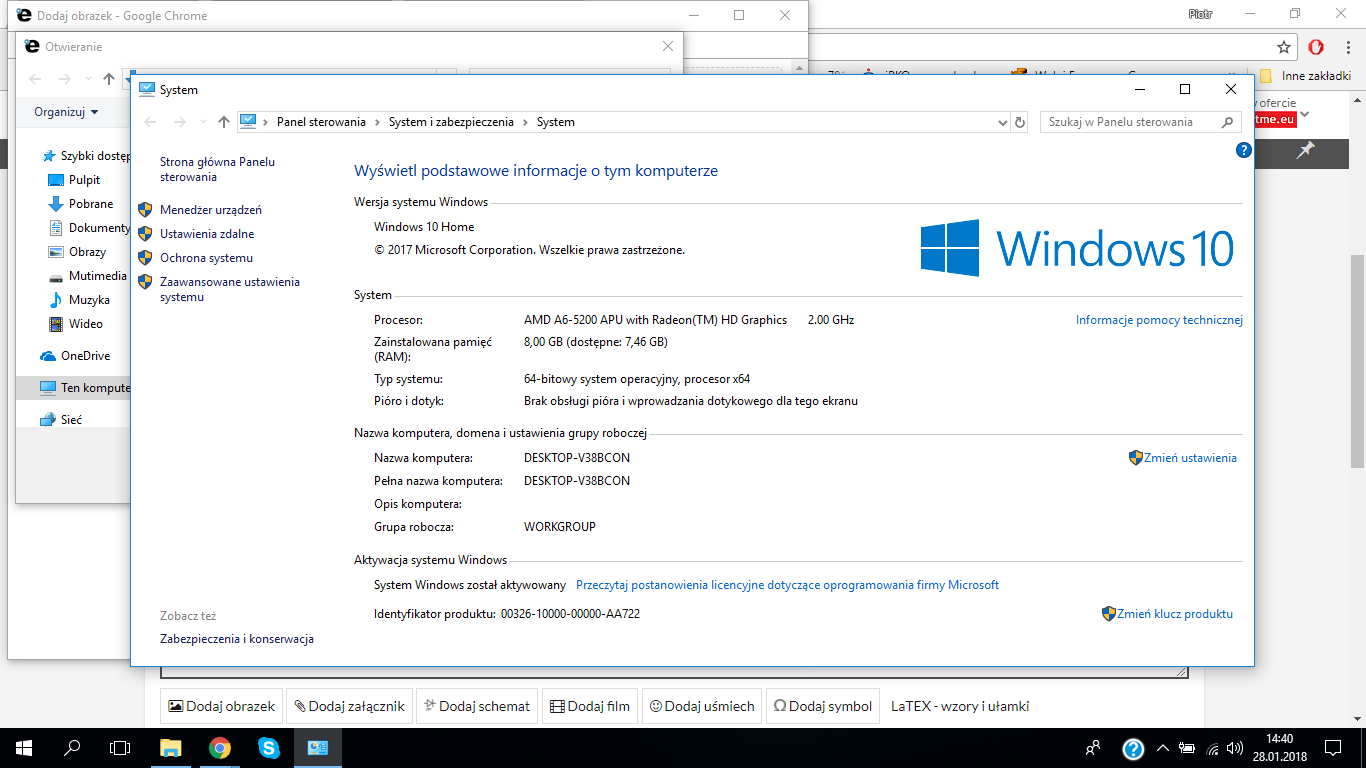Click the Dodaj symbol button
The image size is (1366, 768).
click(x=823, y=706)
